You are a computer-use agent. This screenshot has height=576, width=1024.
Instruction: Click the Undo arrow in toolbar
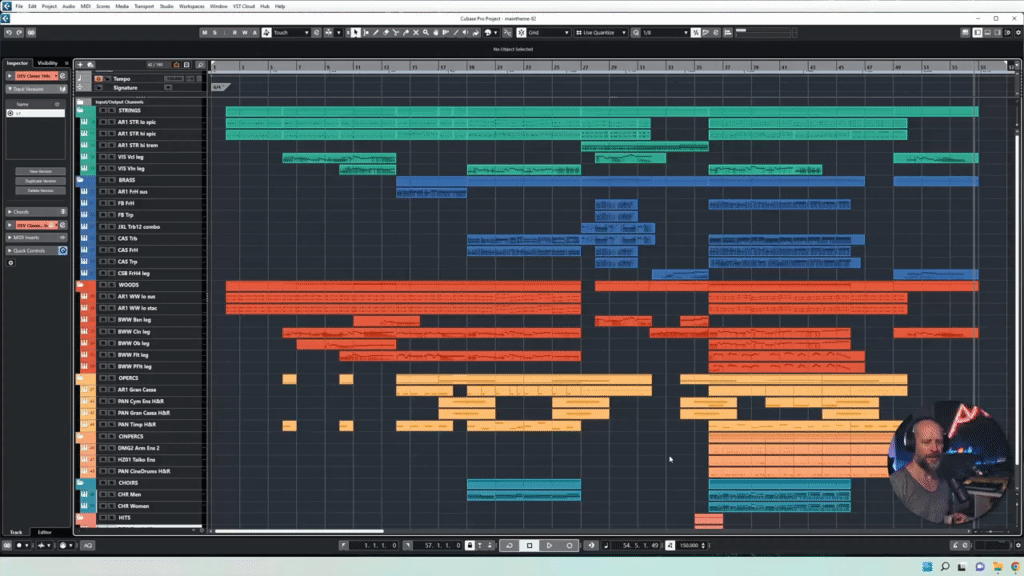[x=9, y=33]
